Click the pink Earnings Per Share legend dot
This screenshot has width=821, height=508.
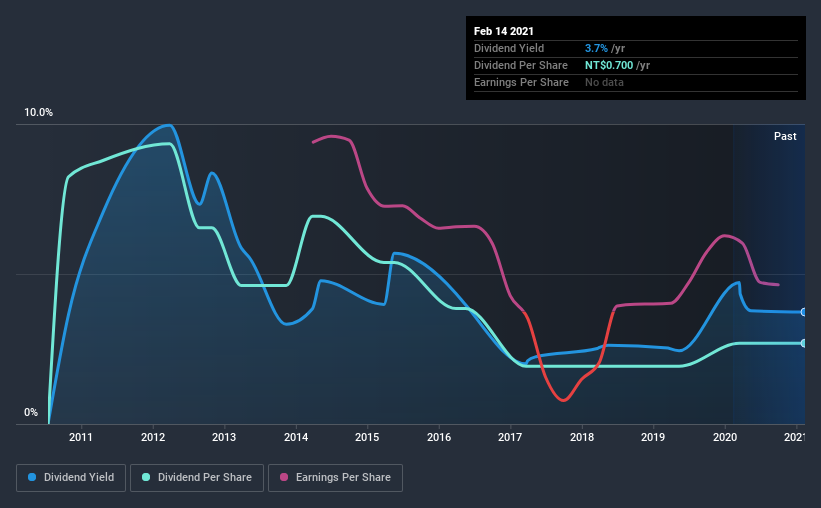pos(284,477)
